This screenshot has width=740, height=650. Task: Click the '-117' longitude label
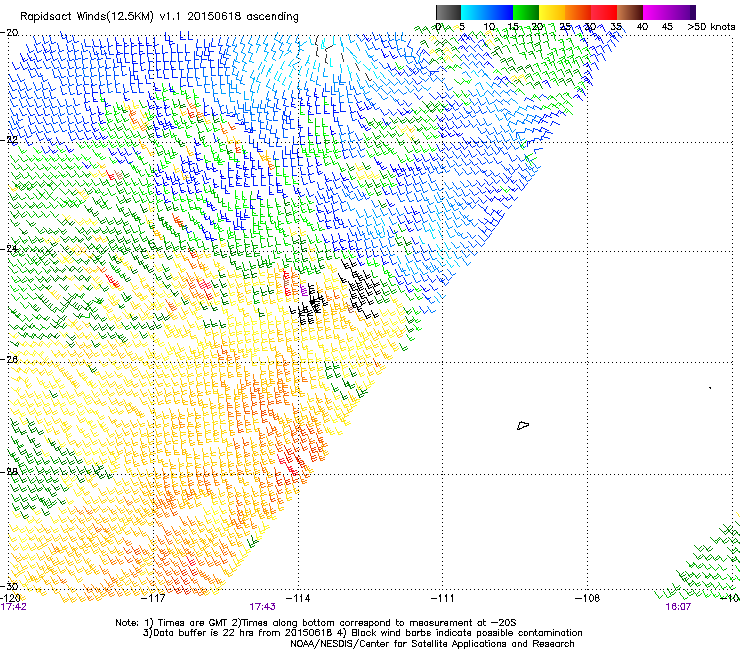[153, 599]
